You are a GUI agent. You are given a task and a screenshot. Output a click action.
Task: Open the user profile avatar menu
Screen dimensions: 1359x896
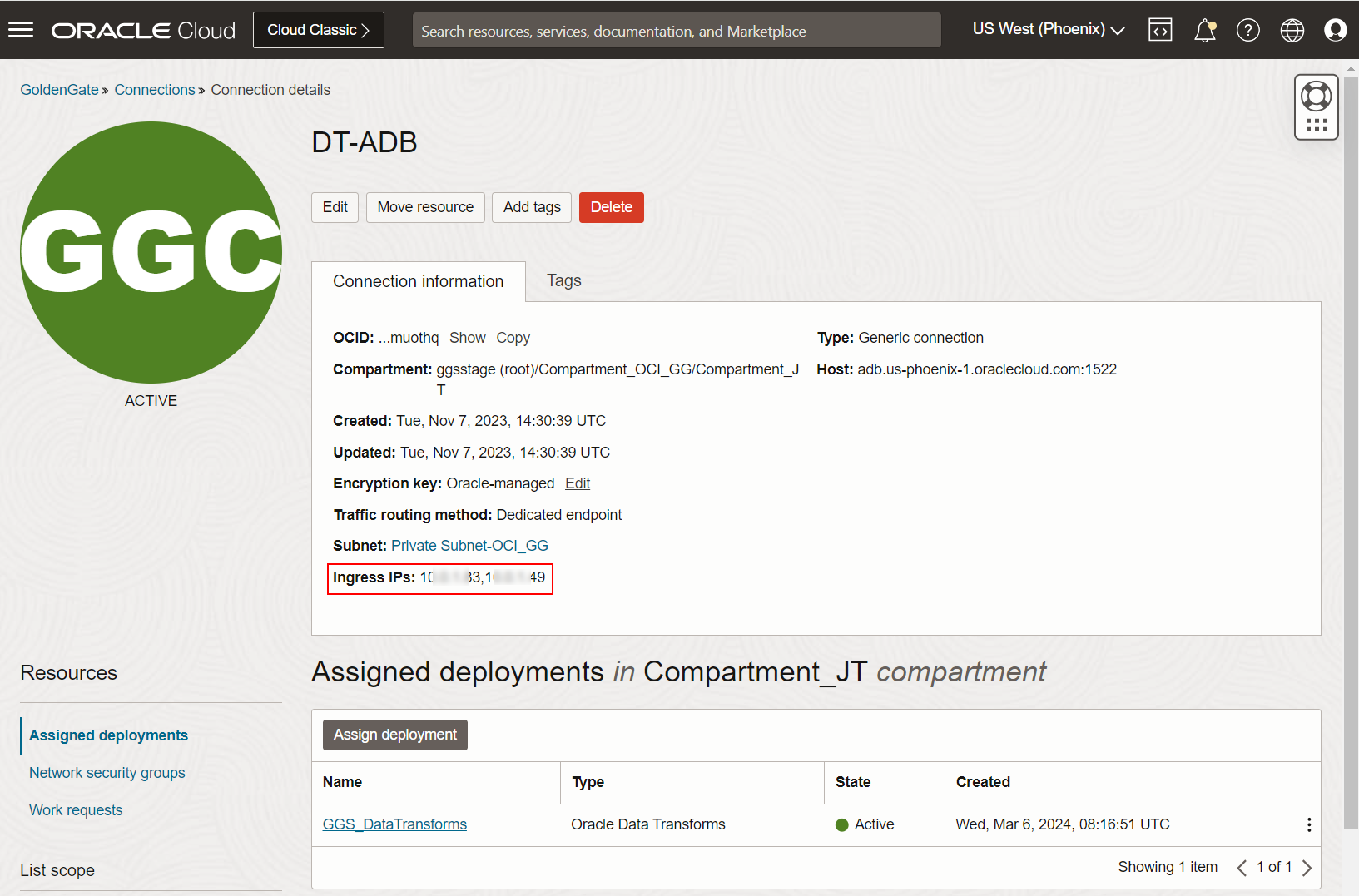[1335, 30]
